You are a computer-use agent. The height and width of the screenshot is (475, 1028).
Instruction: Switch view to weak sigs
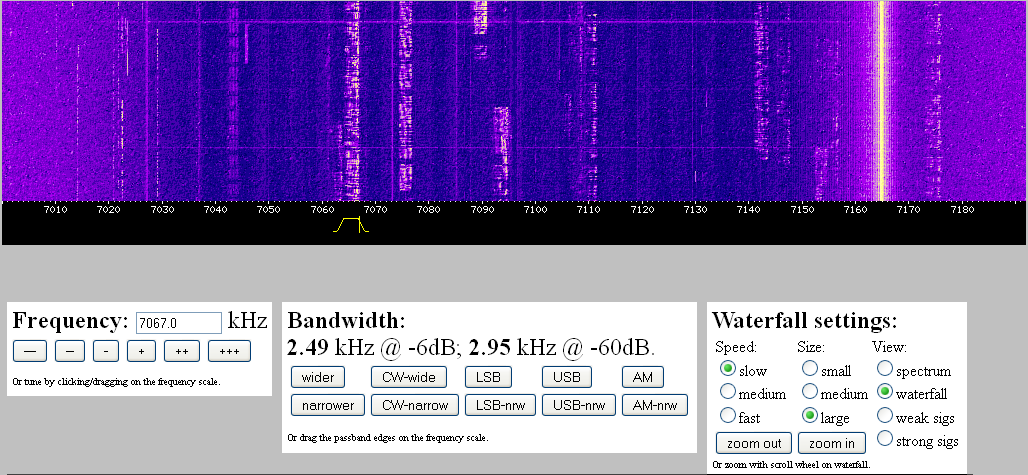pyautogui.click(x=885, y=415)
